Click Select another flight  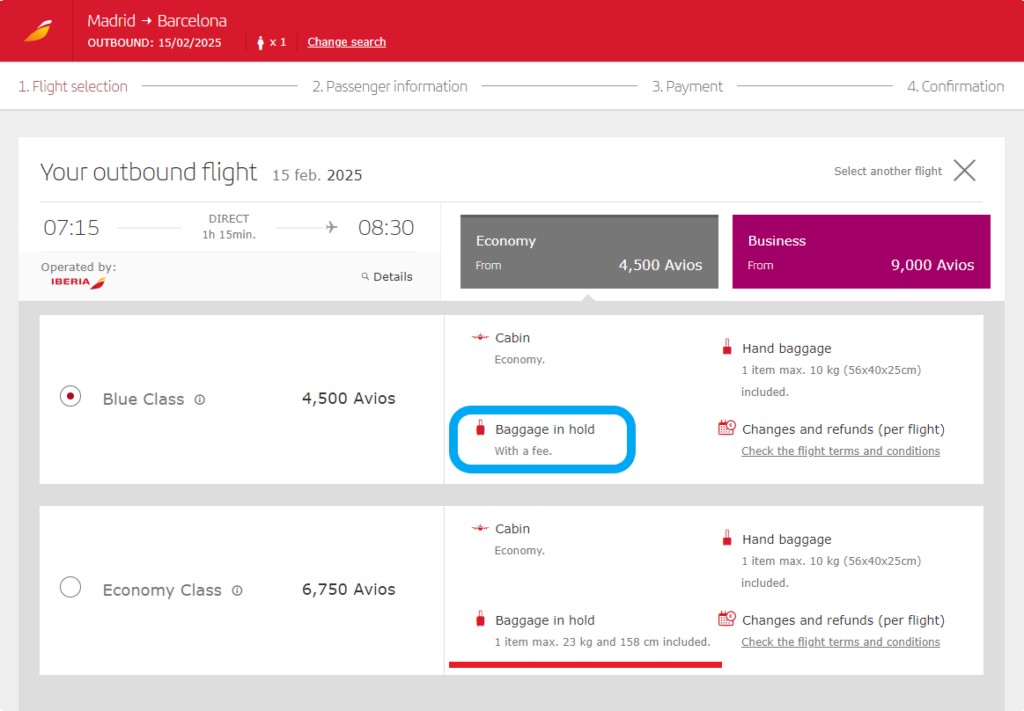[888, 171]
